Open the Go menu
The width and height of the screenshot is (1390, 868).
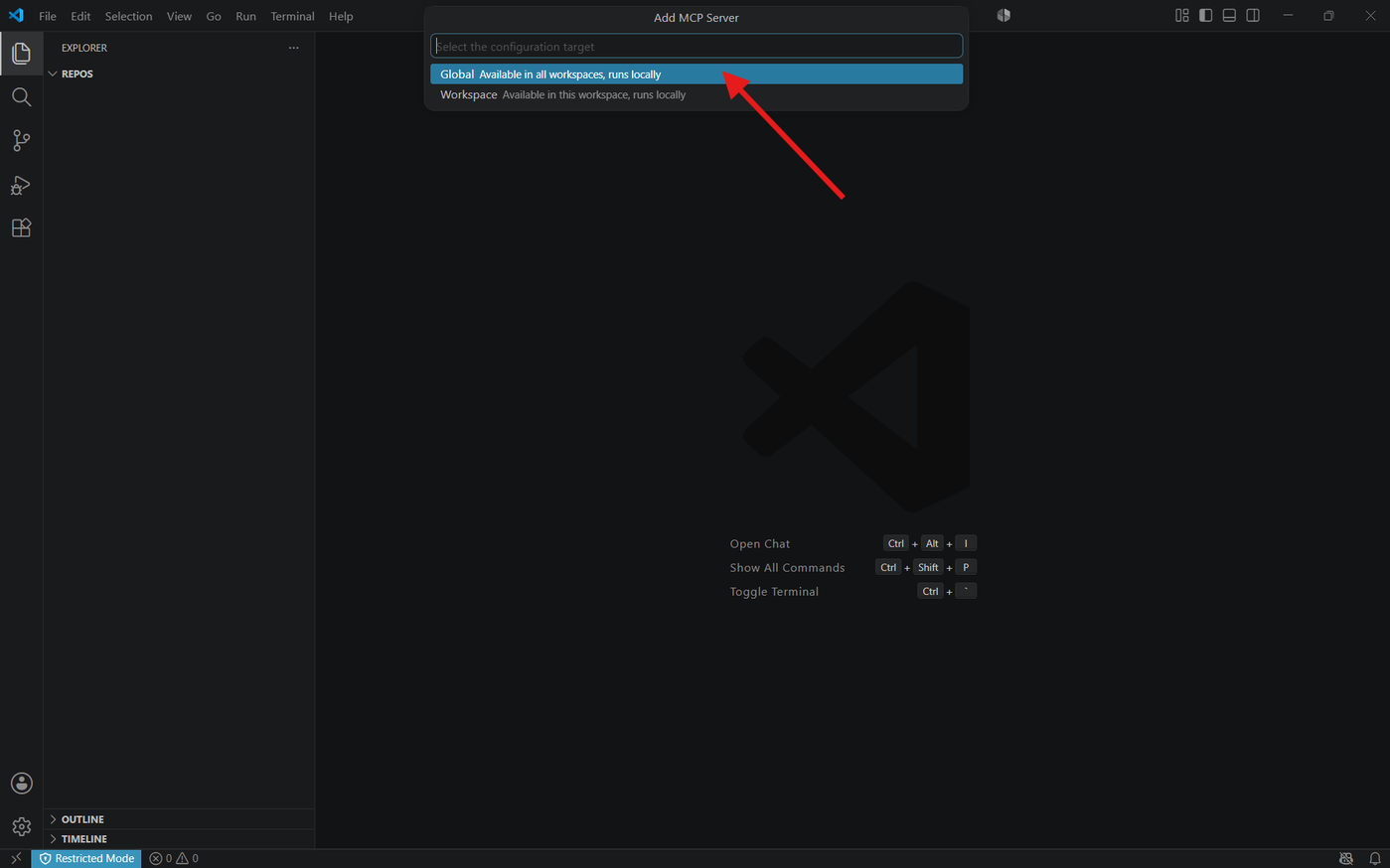[214, 16]
